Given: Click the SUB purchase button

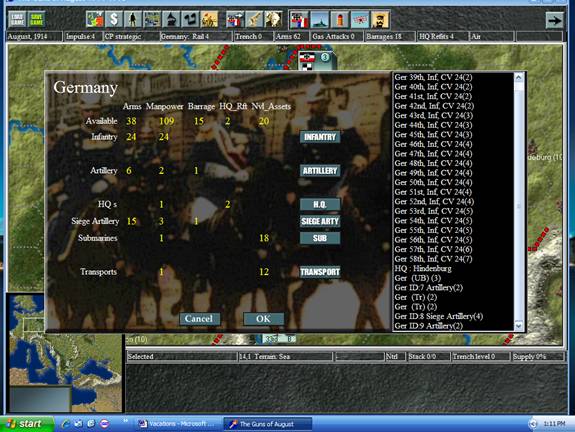Looking at the screenshot, I should [320, 238].
